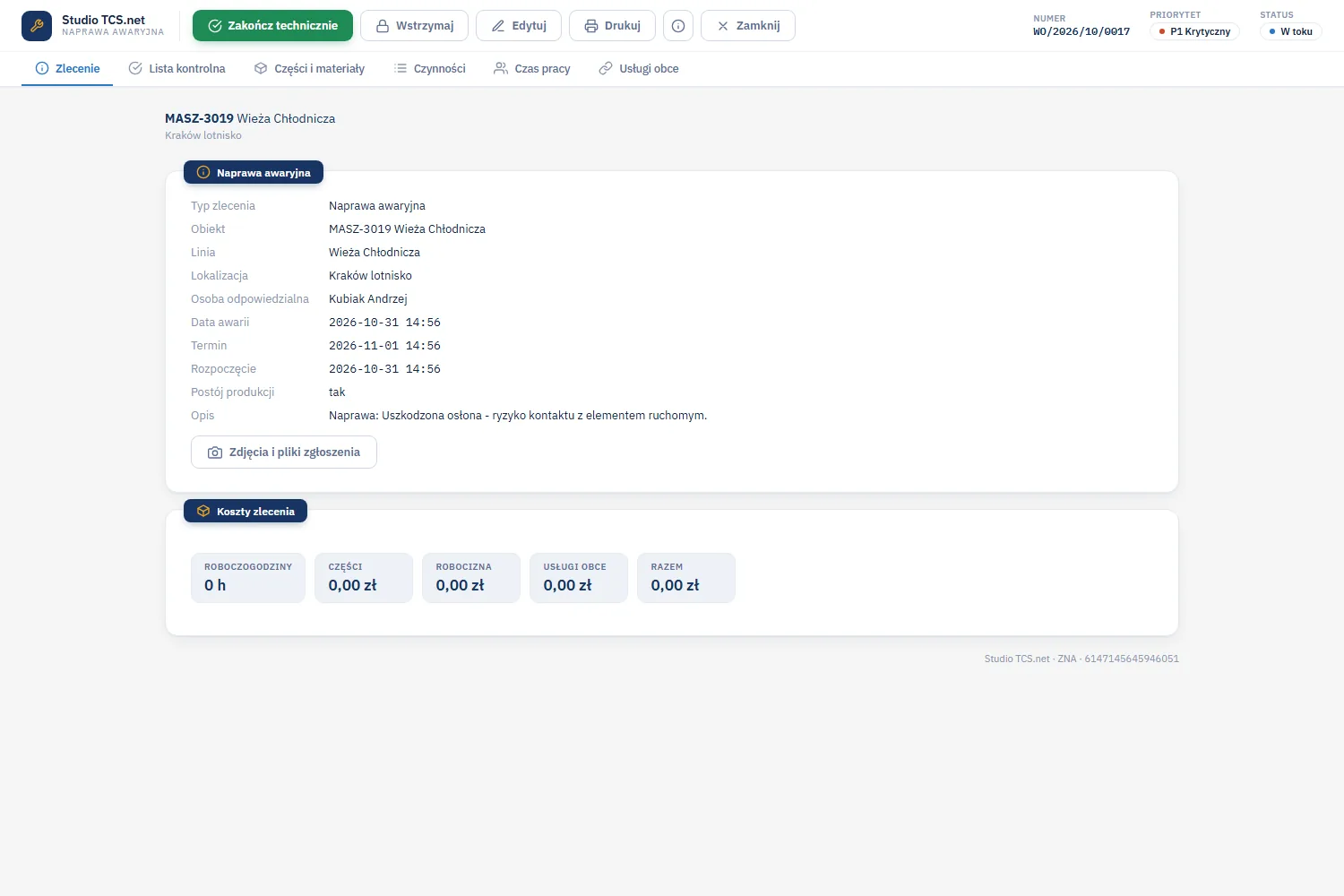
Task: Click the lock icon on Wstrzymaj
Action: (383, 26)
